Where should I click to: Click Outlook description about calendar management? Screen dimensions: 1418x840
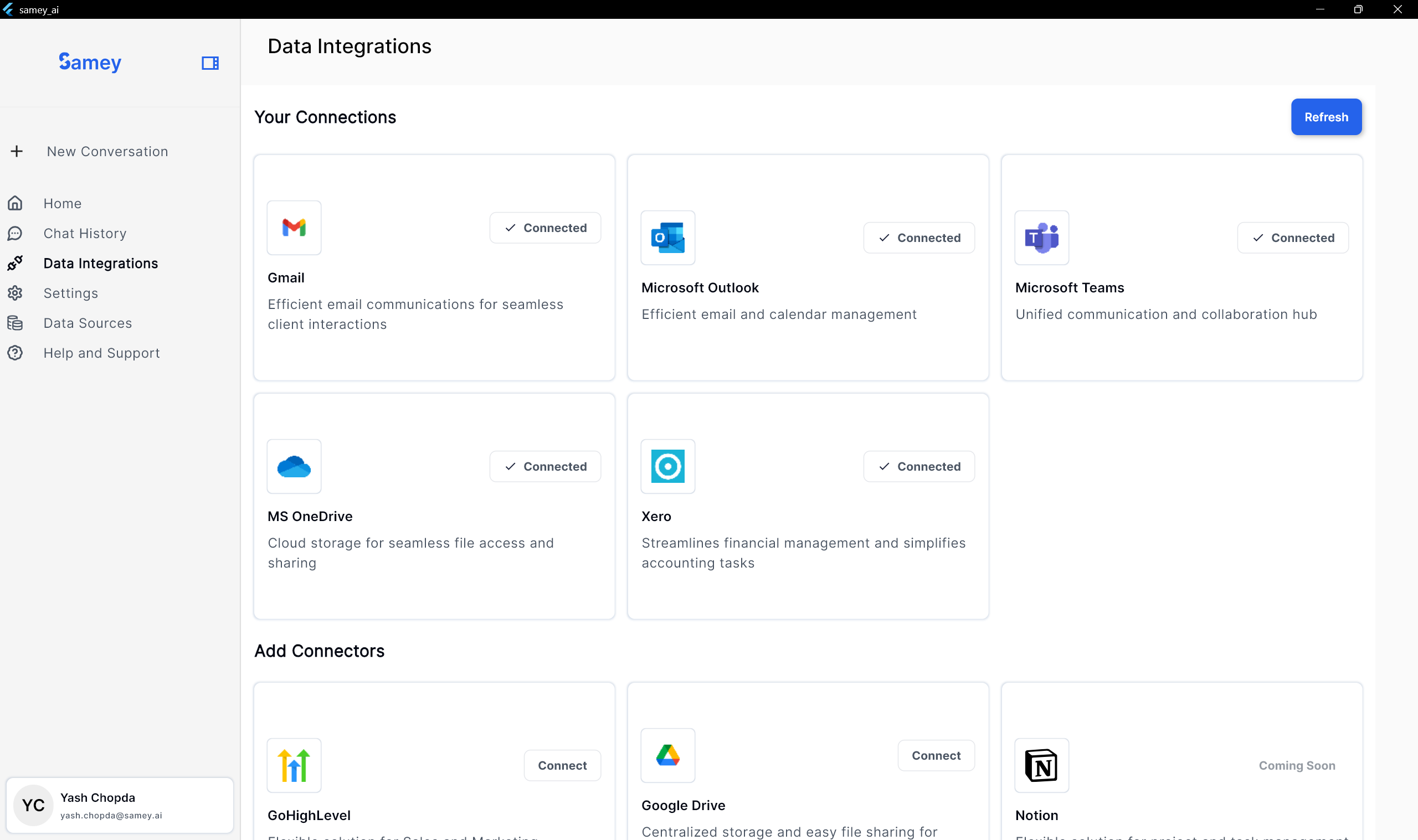coord(779,314)
